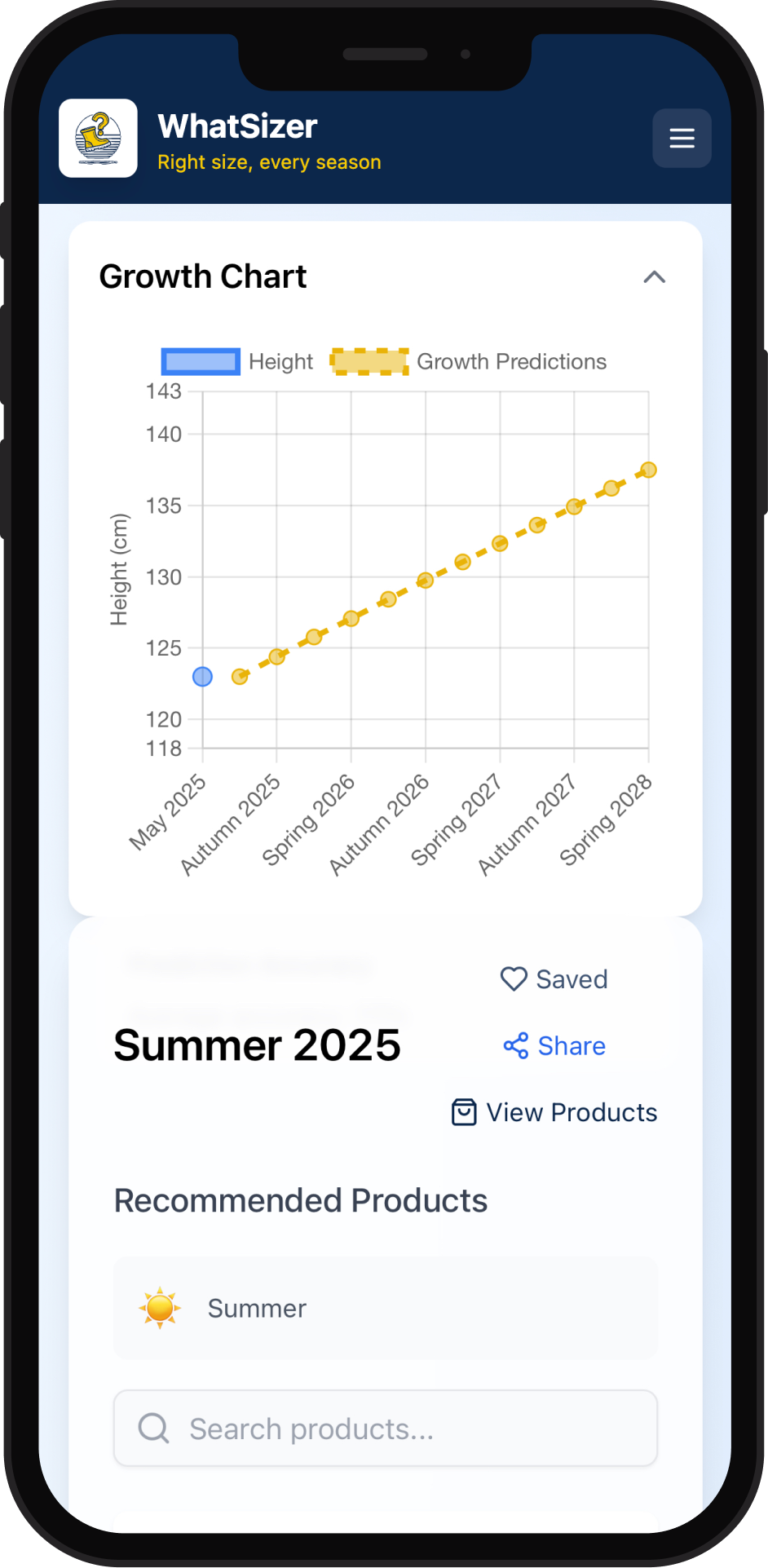This screenshot has height=1568, width=768.
Task: Toggle the Height legend series
Action: click(x=237, y=361)
